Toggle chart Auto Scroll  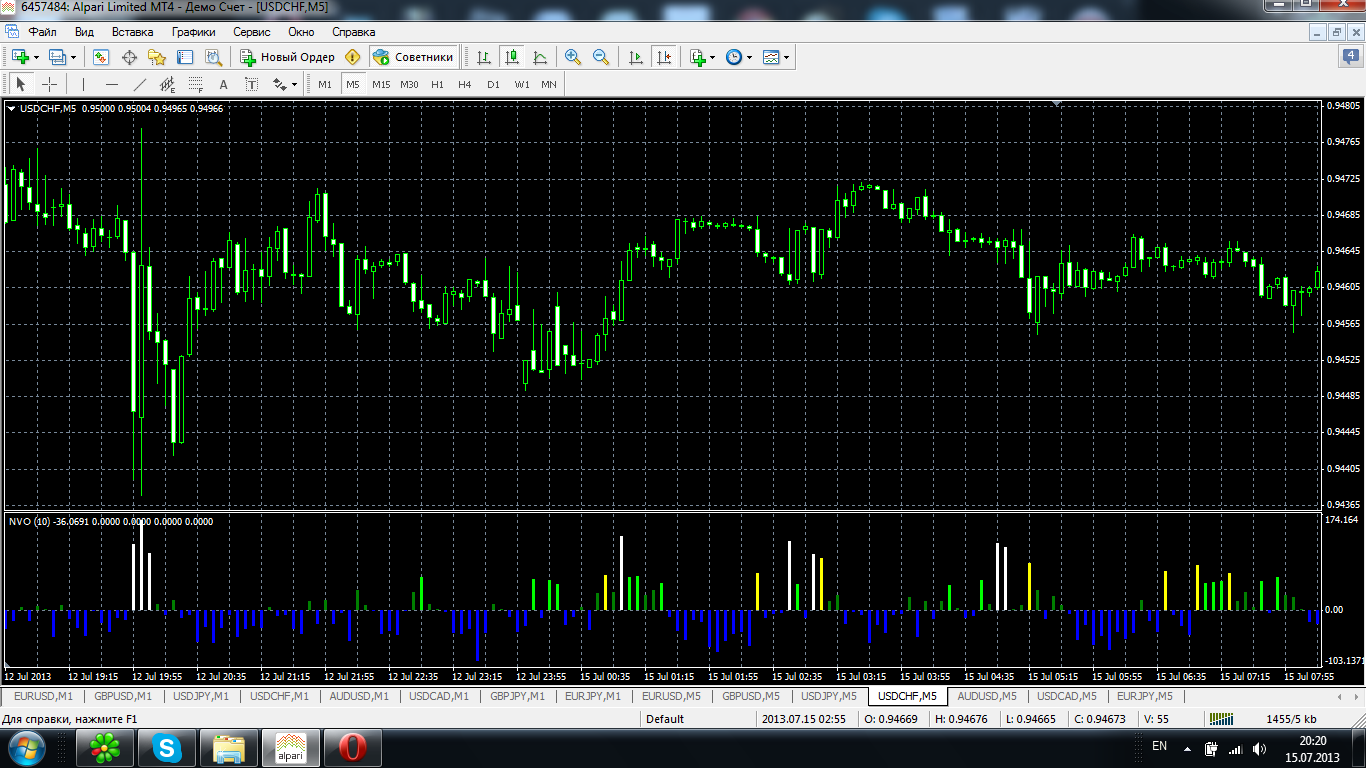[635, 57]
